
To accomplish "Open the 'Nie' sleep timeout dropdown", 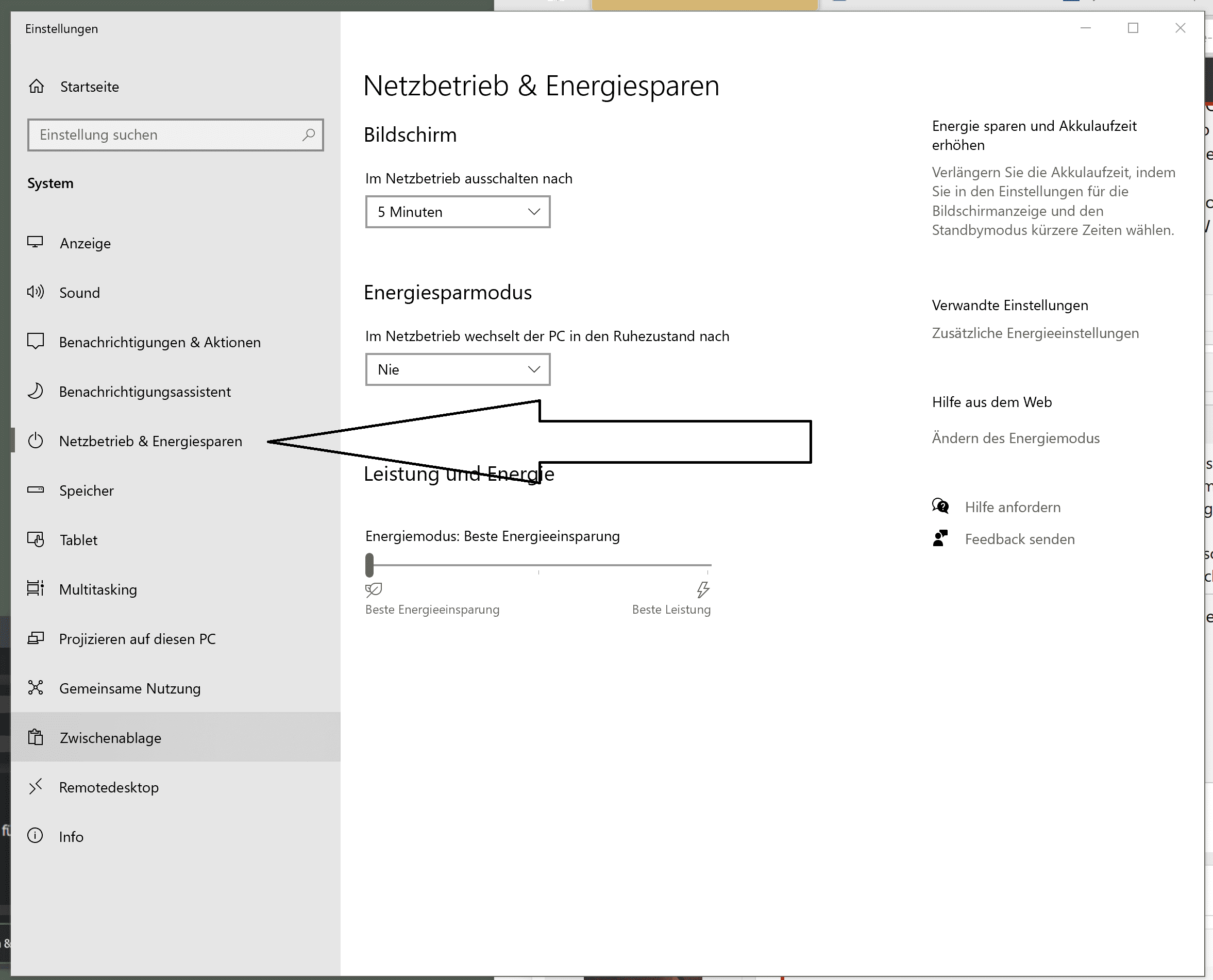I will coord(458,370).
